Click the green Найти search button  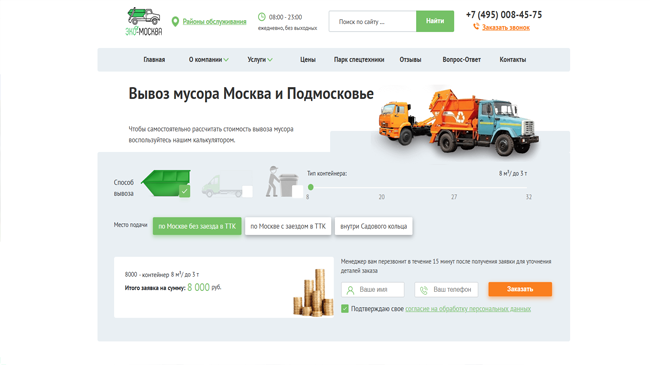pos(435,21)
